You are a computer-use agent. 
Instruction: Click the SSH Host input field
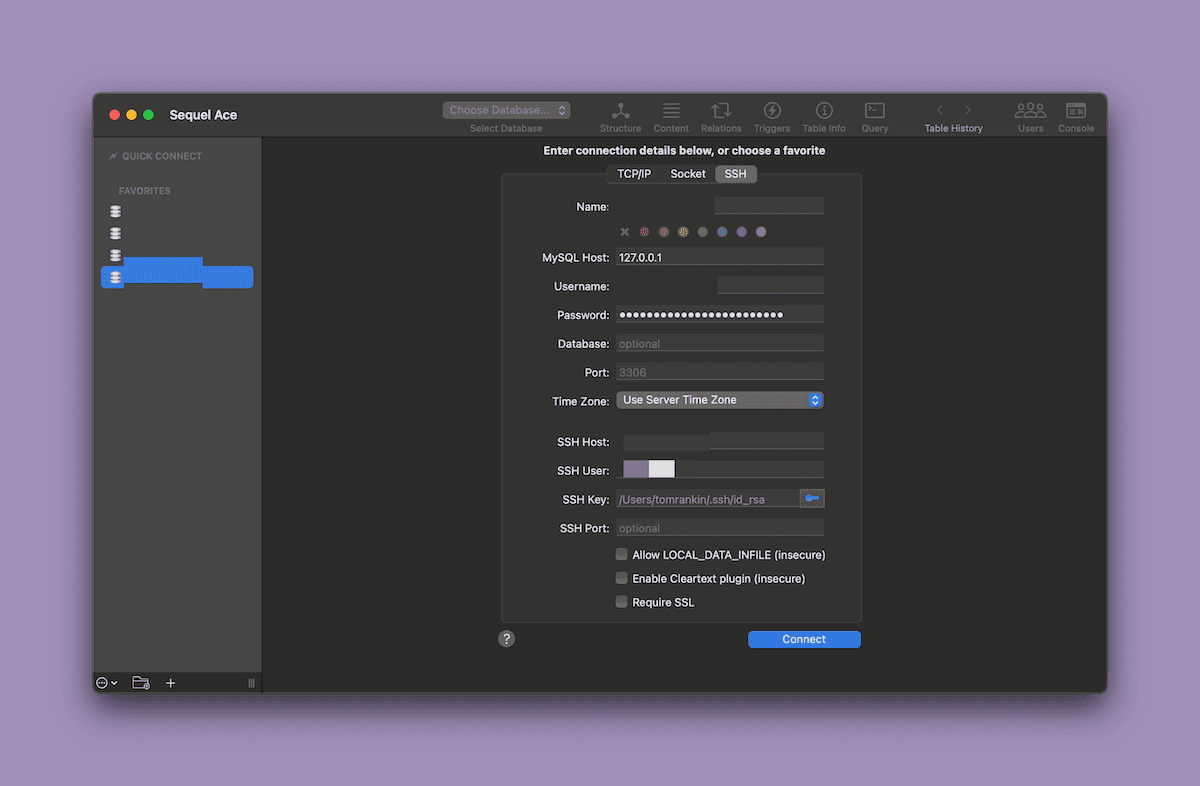tap(723, 441)
